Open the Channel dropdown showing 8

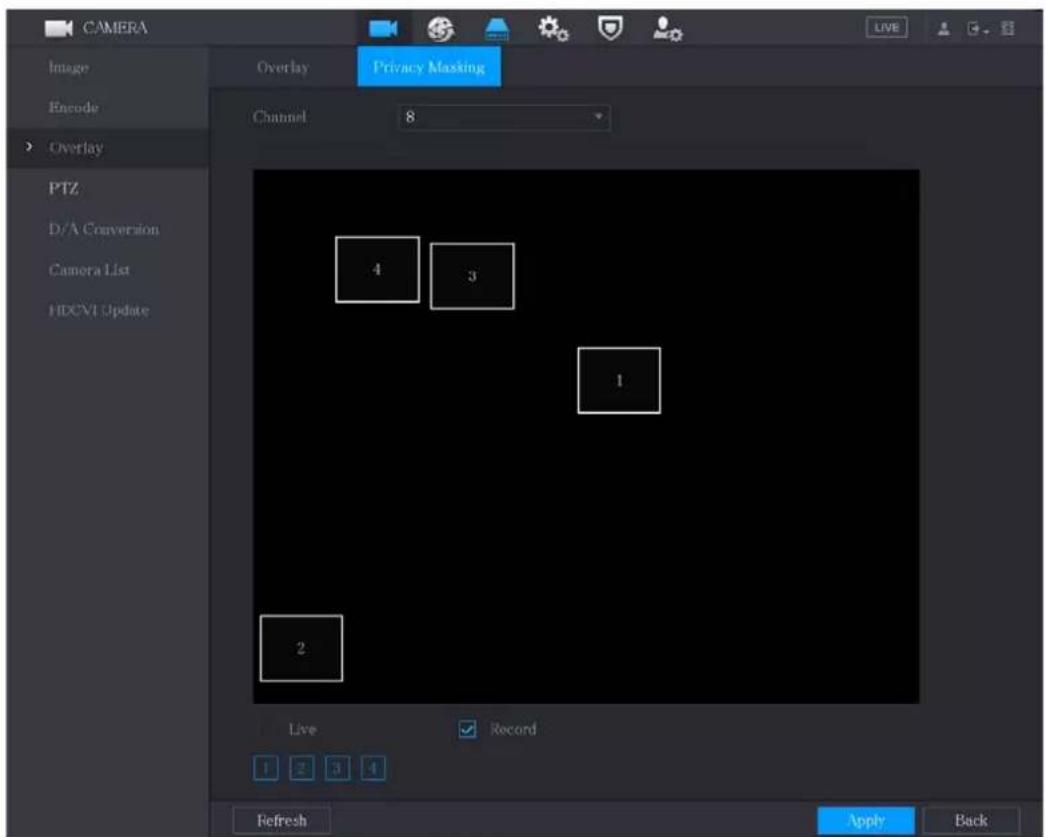tap(505, 117)
